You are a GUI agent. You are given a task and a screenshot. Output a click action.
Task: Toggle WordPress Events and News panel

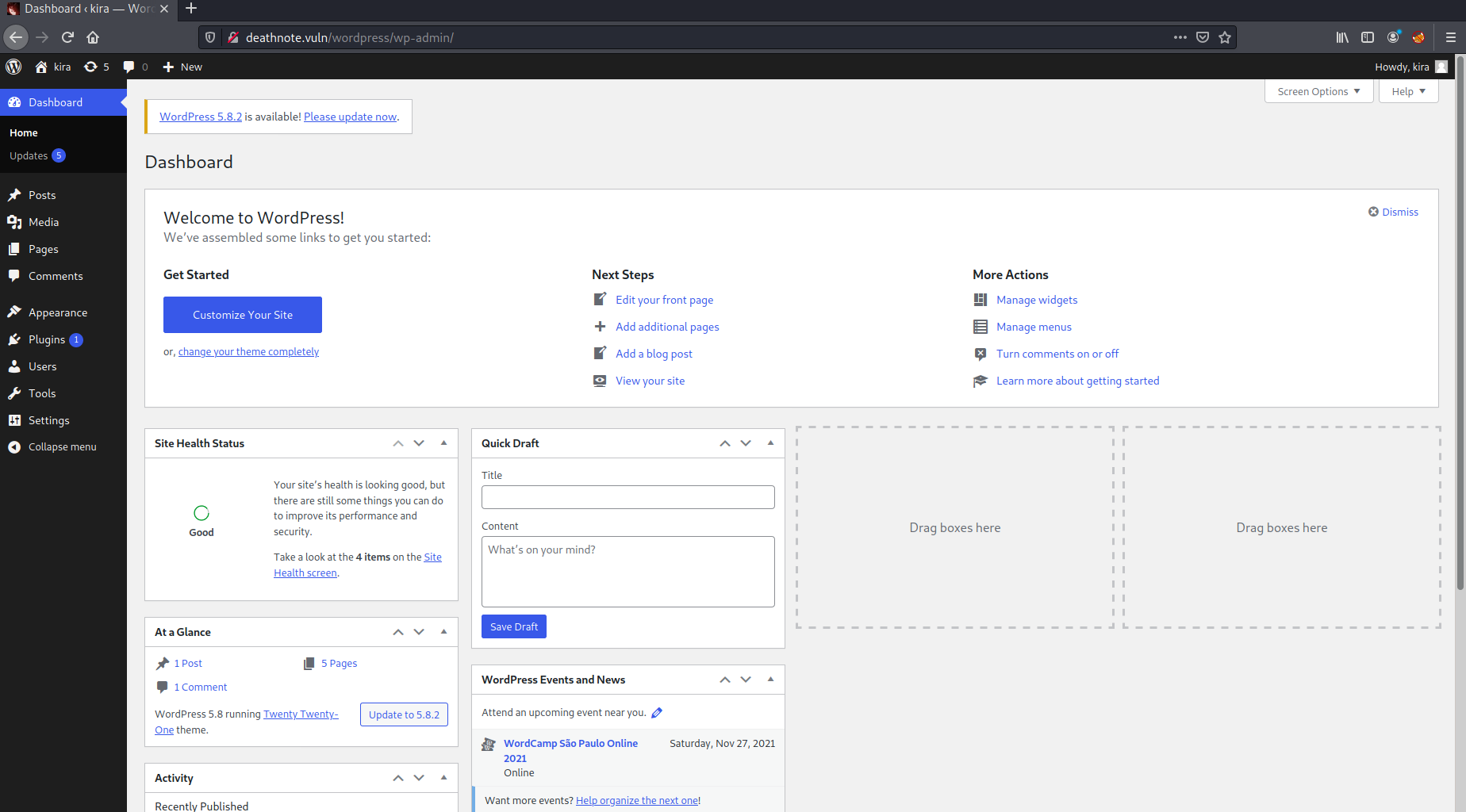click(x=770, y=680)
